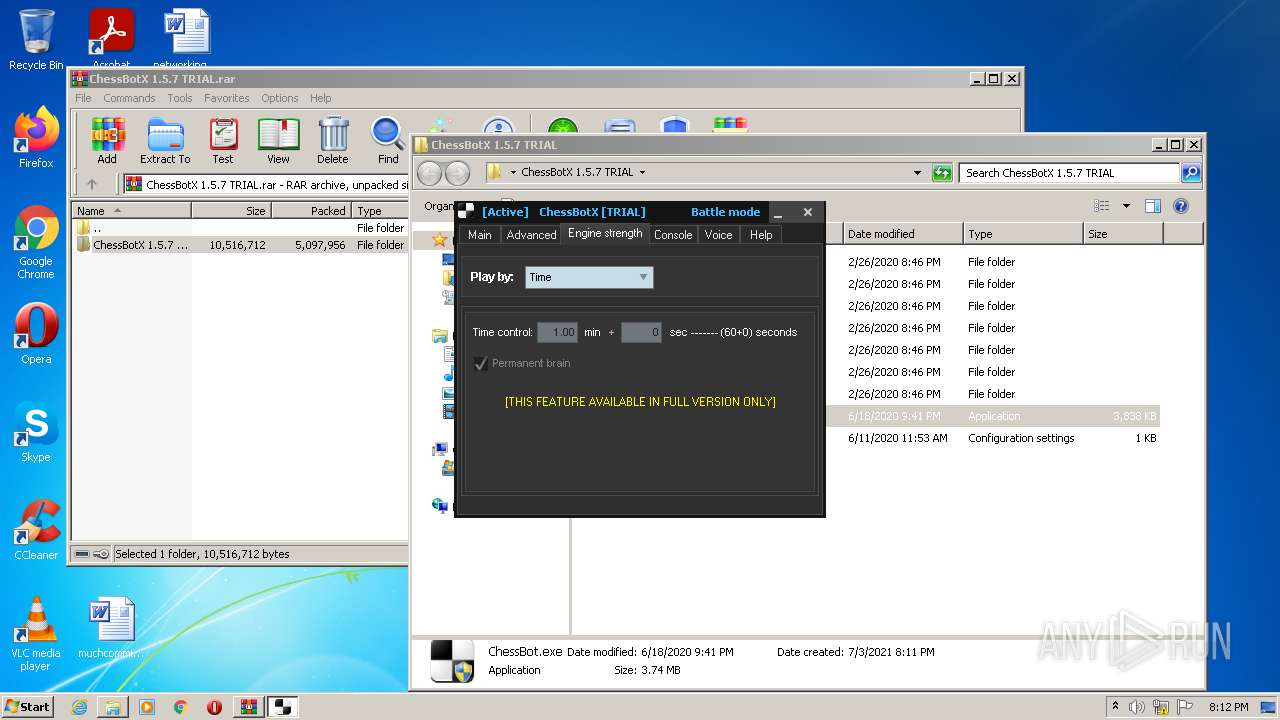Expand system tray hidden icons arrow
1280x720 pixels.
point(1116,707)
